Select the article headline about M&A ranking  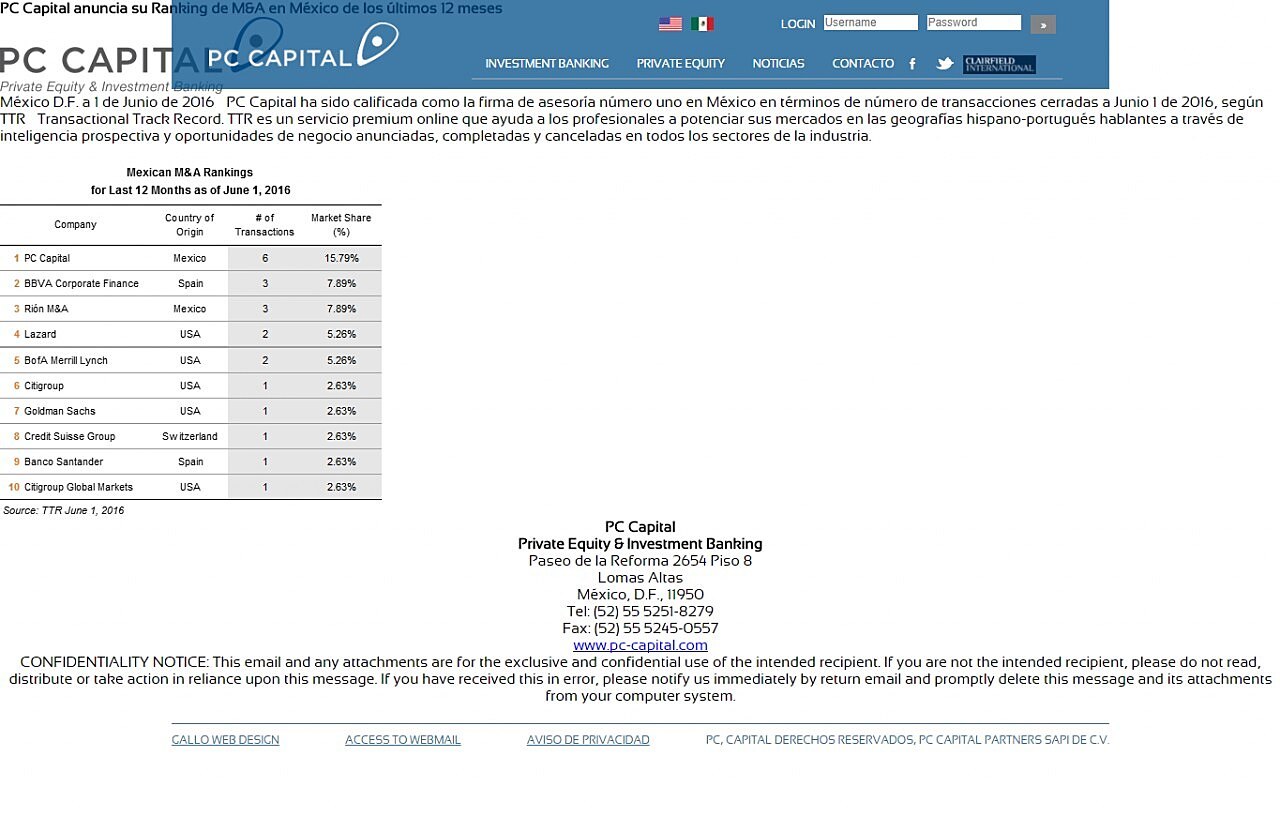click(x=251, y=9)
